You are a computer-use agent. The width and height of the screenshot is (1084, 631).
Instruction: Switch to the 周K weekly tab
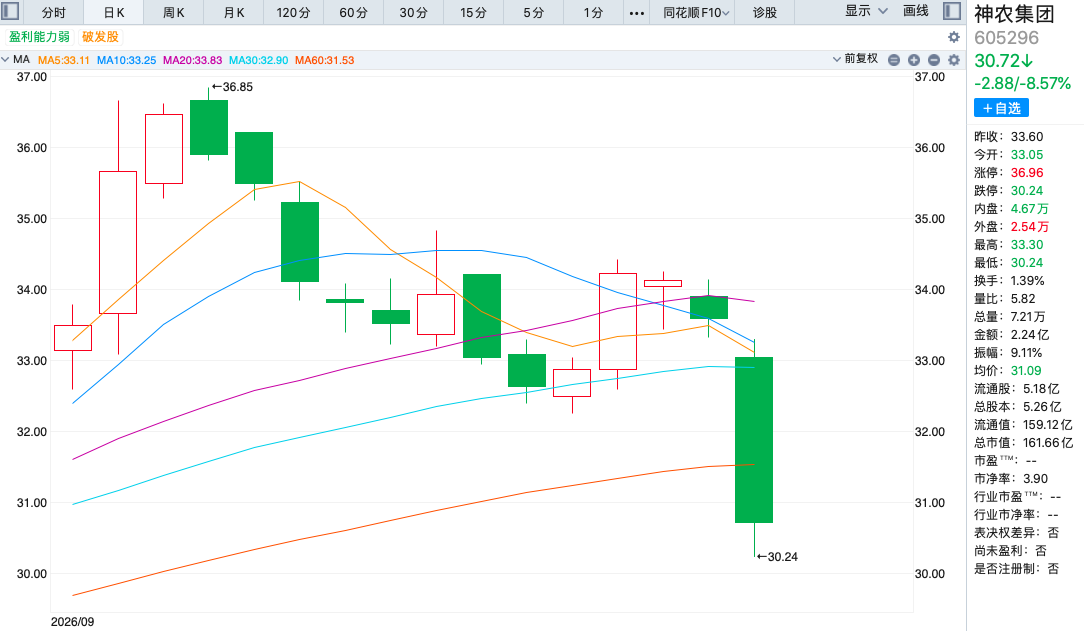coord(174,12)
